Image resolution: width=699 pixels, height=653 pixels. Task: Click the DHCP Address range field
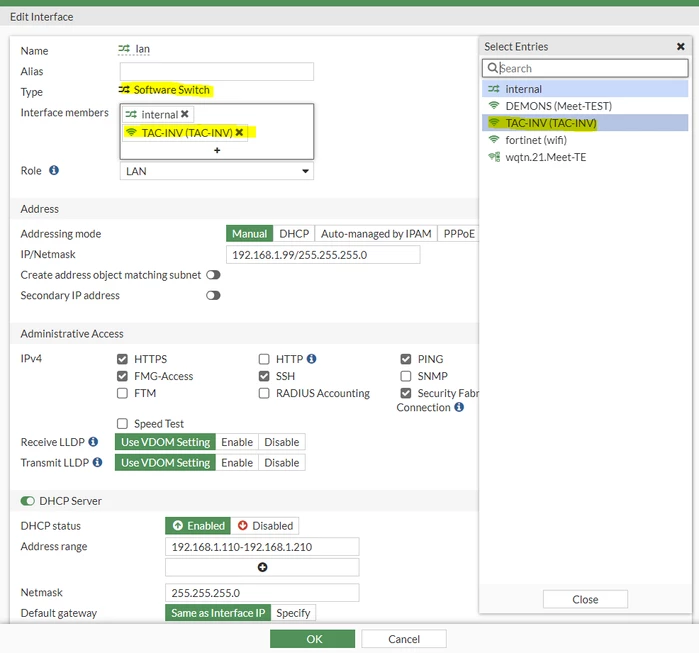click(x=262, y=546)
